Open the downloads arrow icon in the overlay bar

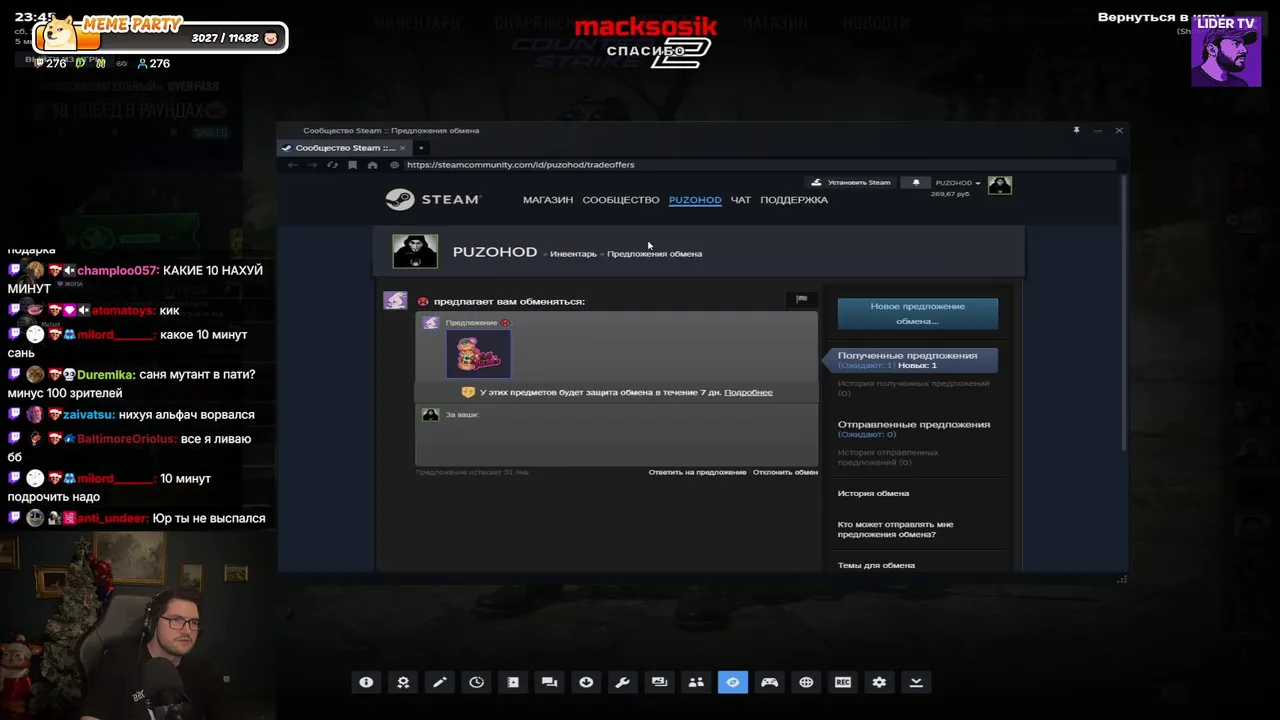click(x=586, y=682)
